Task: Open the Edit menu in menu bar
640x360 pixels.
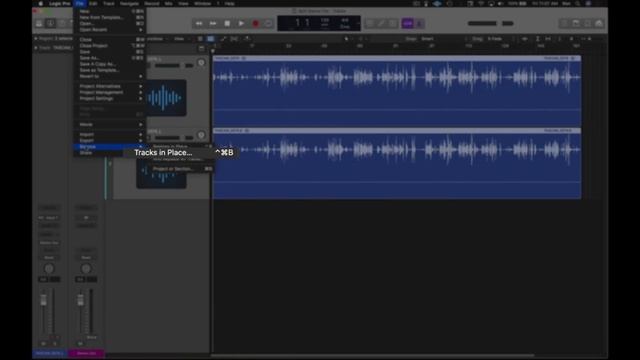Action: pyautogui.click(x=93, y=3)
